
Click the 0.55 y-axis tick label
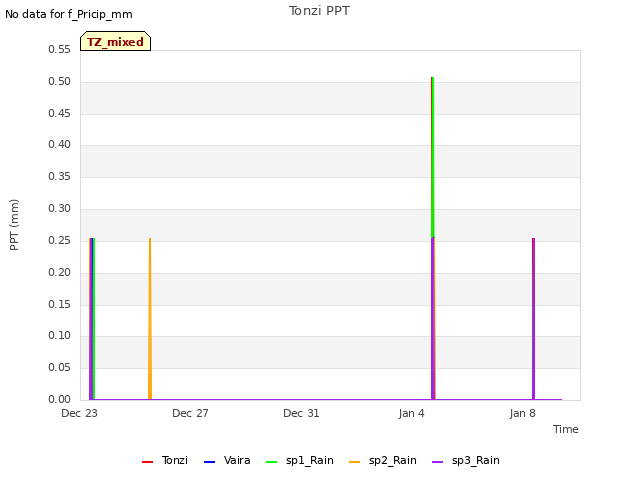coord(60,50)
